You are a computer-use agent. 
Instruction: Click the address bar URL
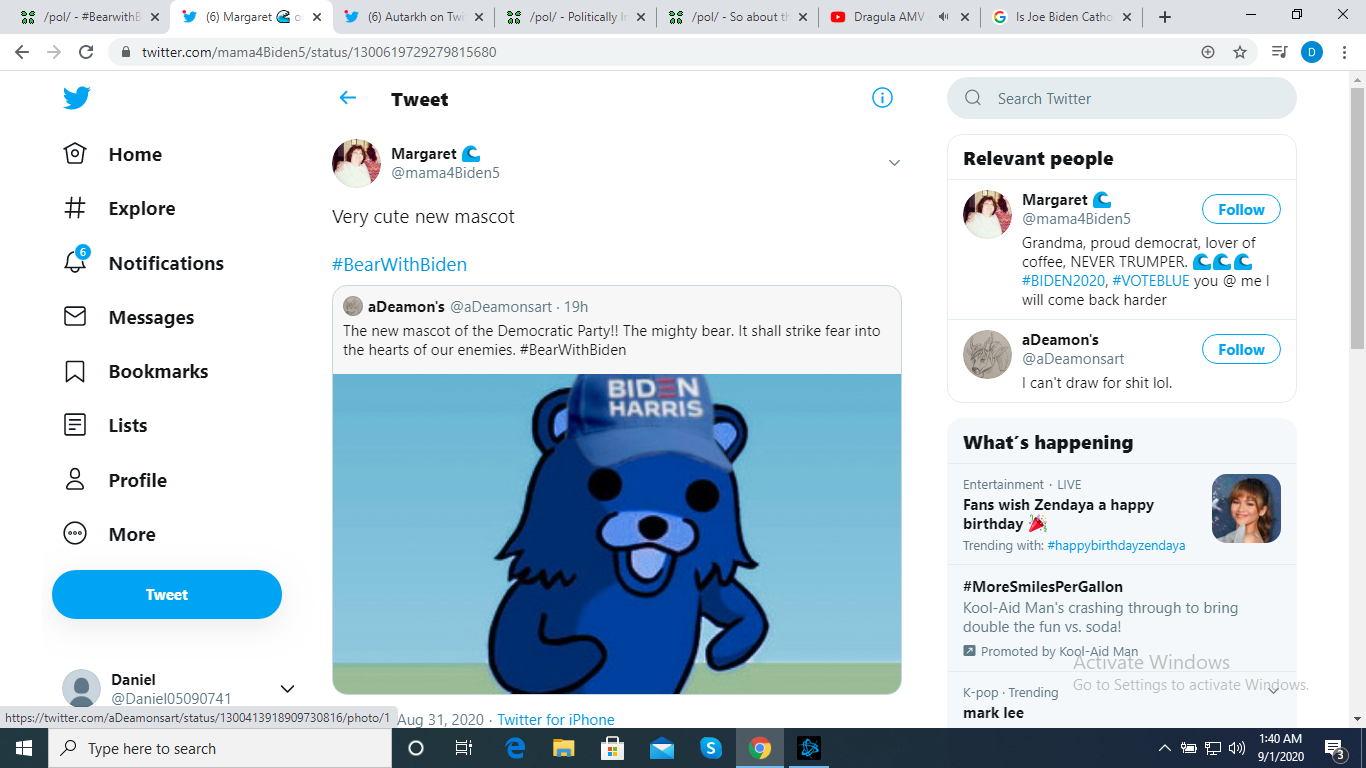click(x=319, y=52)
